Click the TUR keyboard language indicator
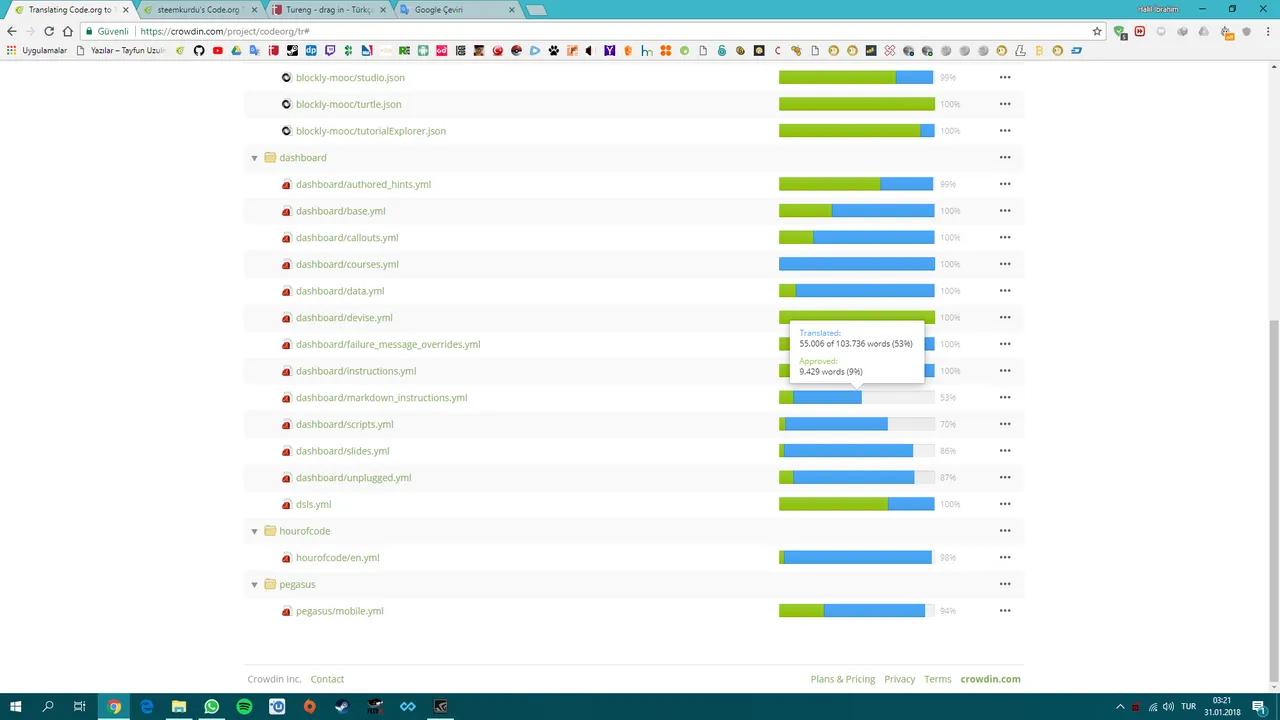This screenshot has width=1280, height=720. [x=1188, y=707]
